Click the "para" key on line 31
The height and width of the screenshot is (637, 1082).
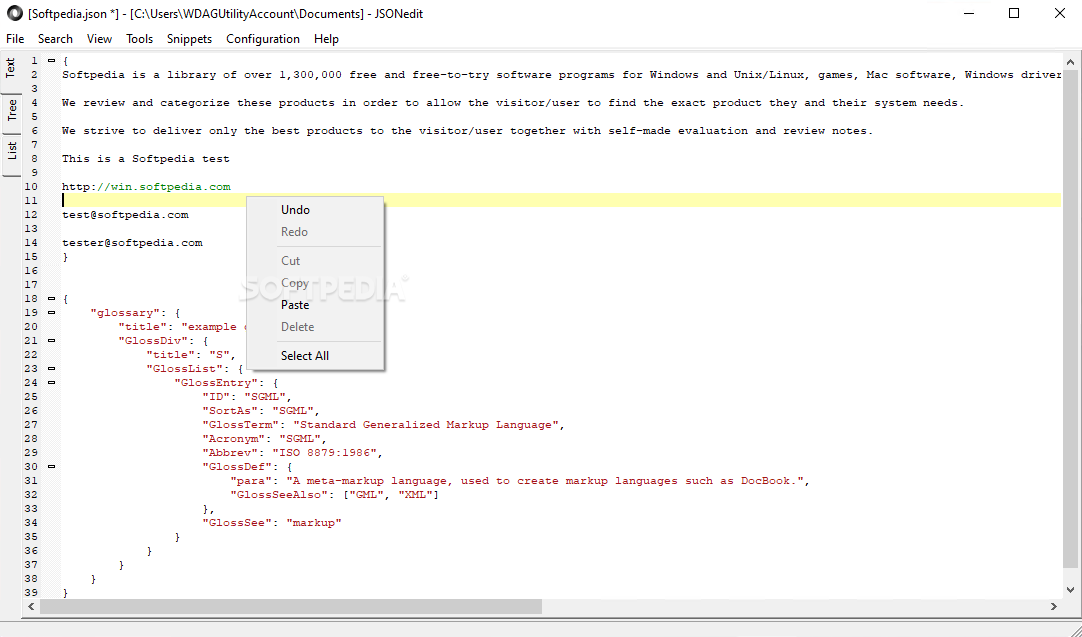[x=251, y=481]
